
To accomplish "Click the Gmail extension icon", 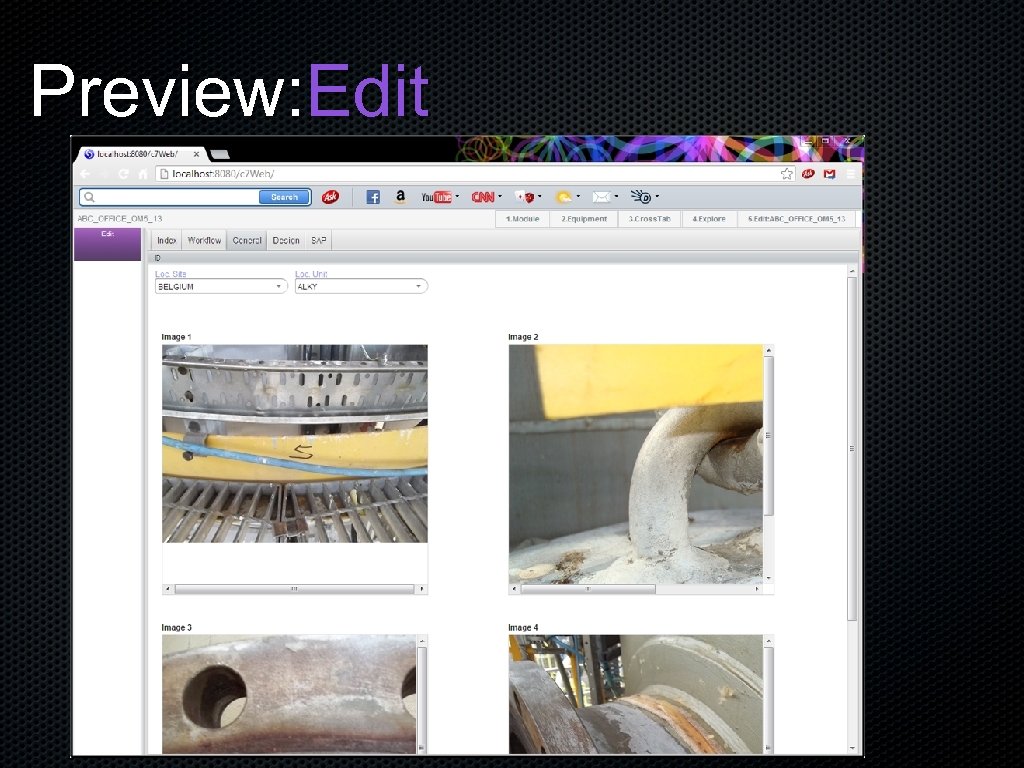I will (829, 174).
